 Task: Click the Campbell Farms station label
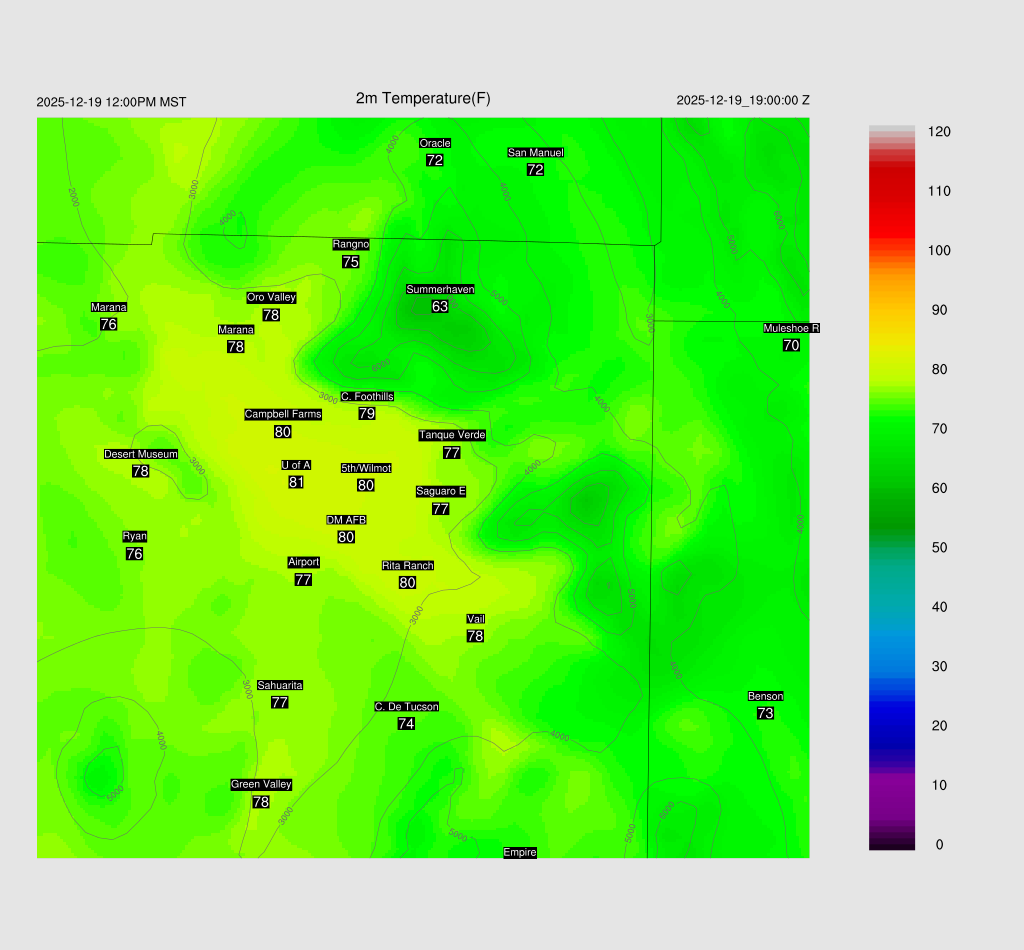283,414
